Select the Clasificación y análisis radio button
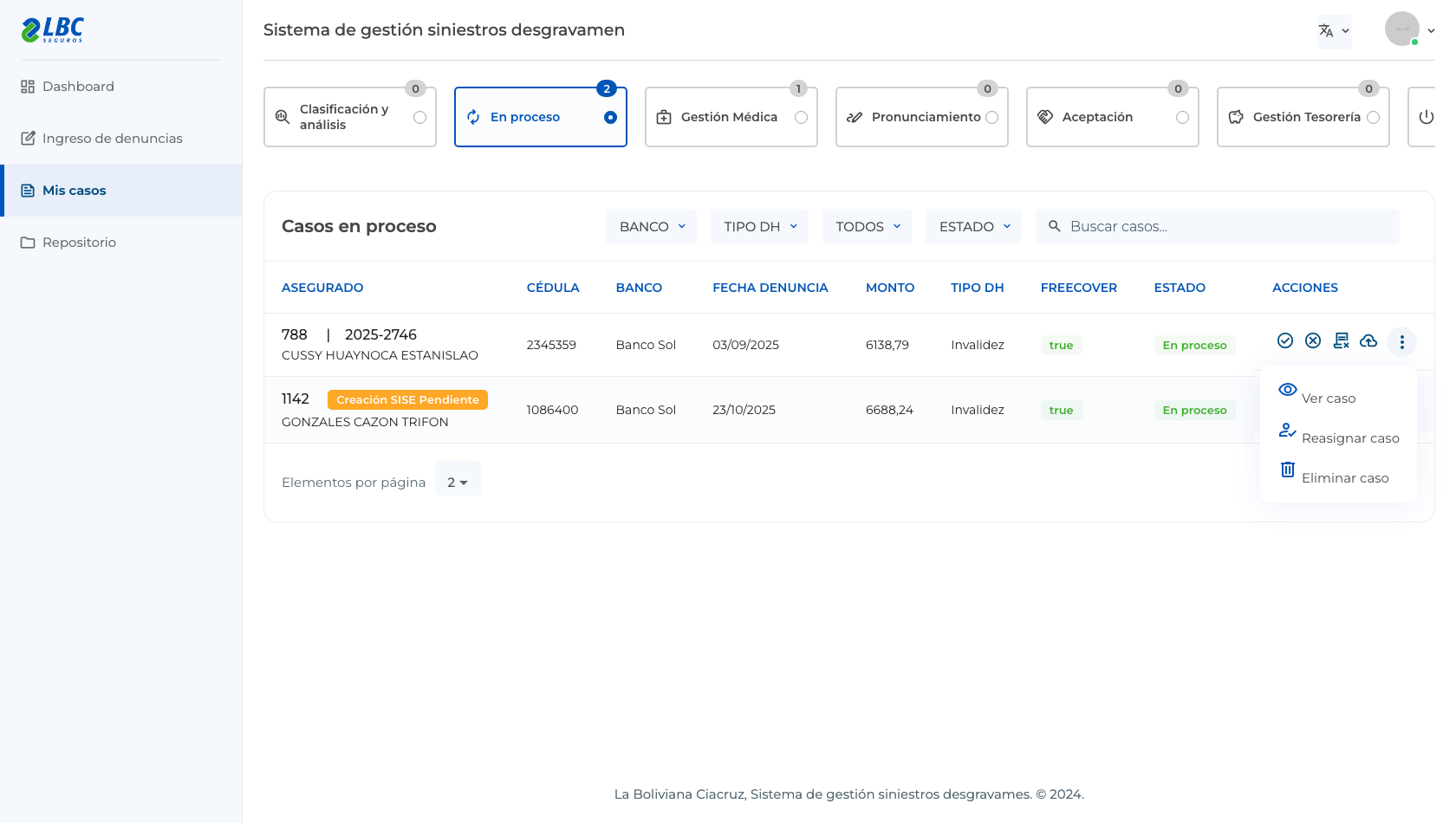The image size is (1456, 823). (x=419, y=118)
